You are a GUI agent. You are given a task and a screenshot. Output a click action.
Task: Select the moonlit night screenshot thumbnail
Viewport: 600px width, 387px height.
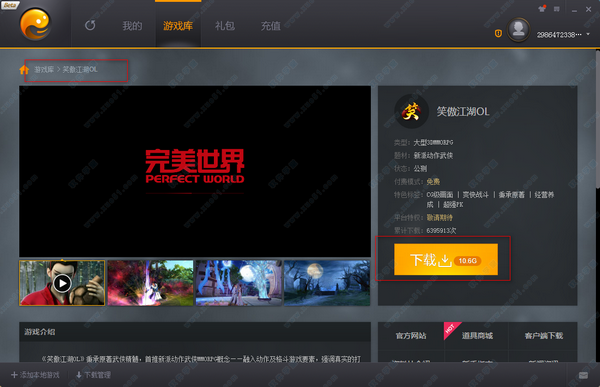327,283
